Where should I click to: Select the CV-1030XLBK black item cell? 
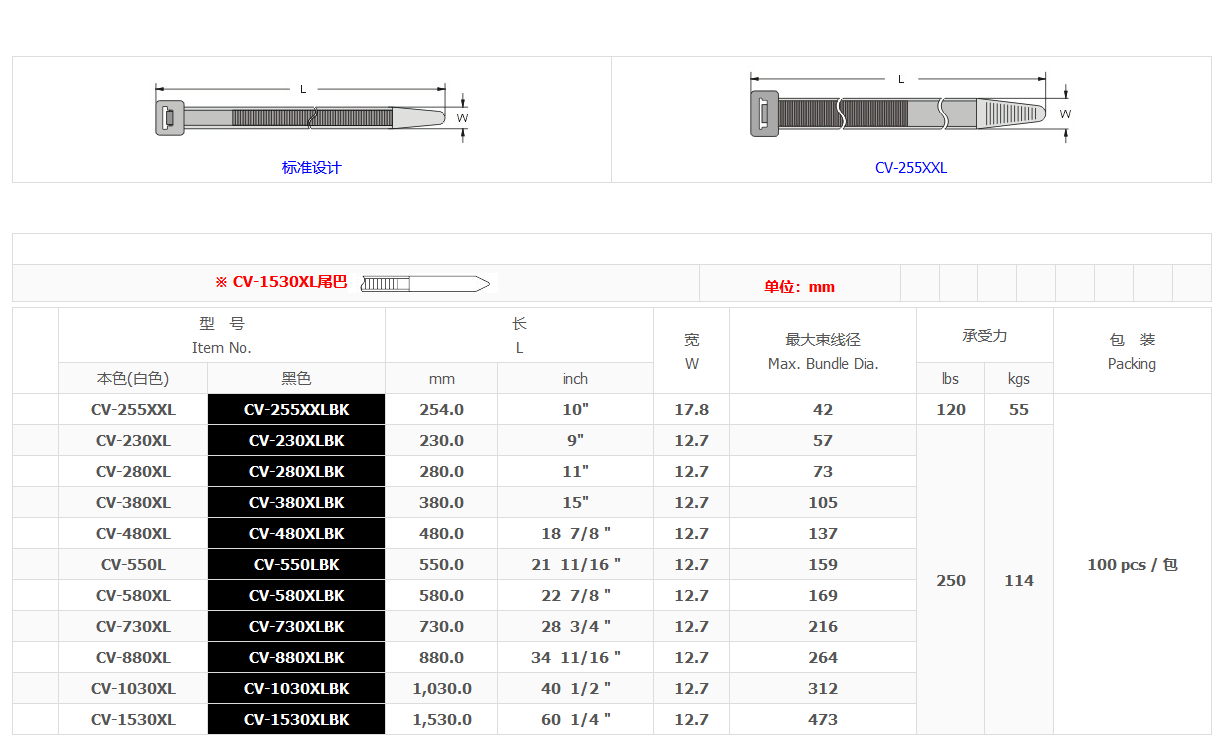tap(296, 688)
